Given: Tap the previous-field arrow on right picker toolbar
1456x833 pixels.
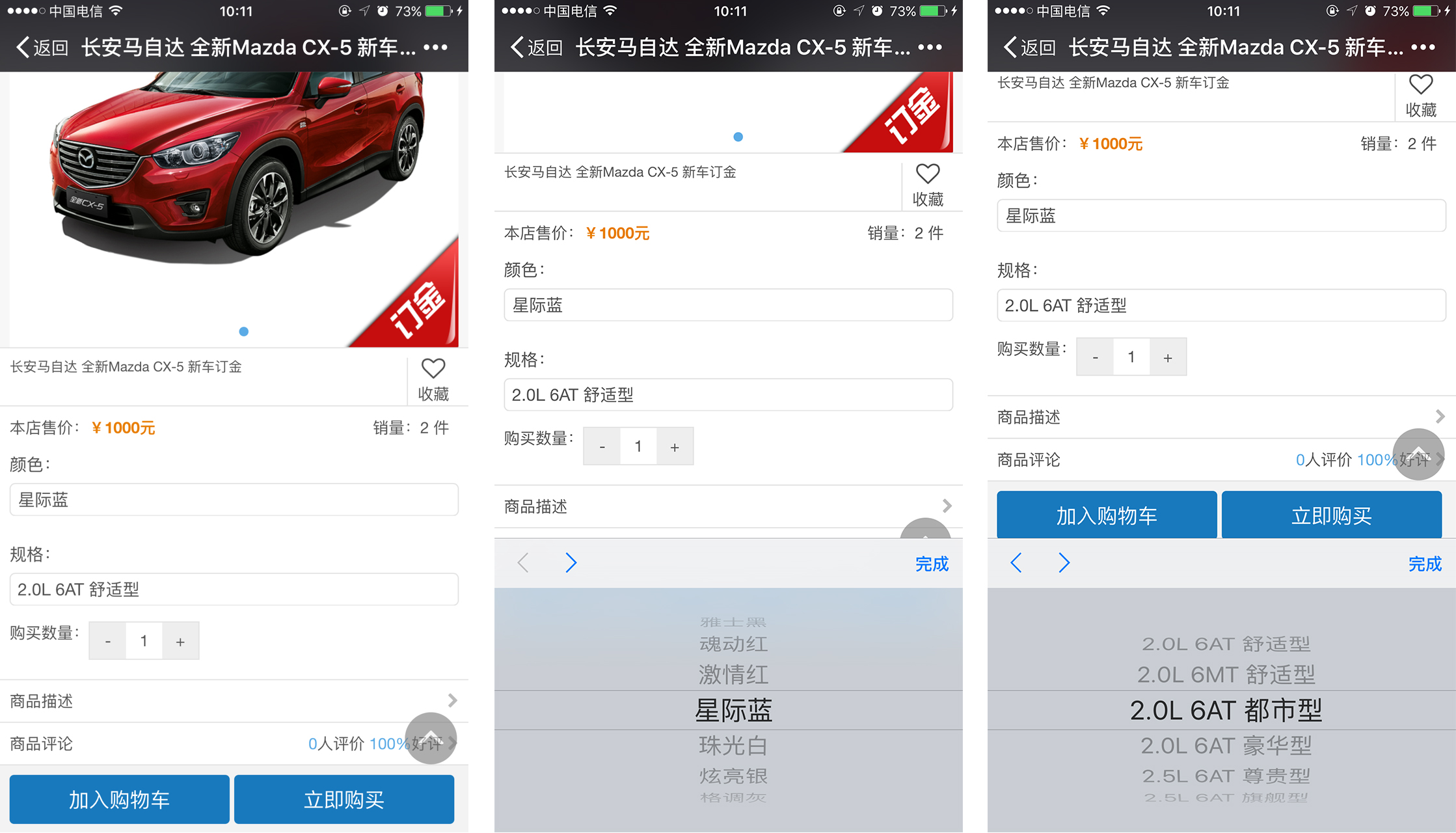Looking at the screenshot, I should click(1016, 563).
